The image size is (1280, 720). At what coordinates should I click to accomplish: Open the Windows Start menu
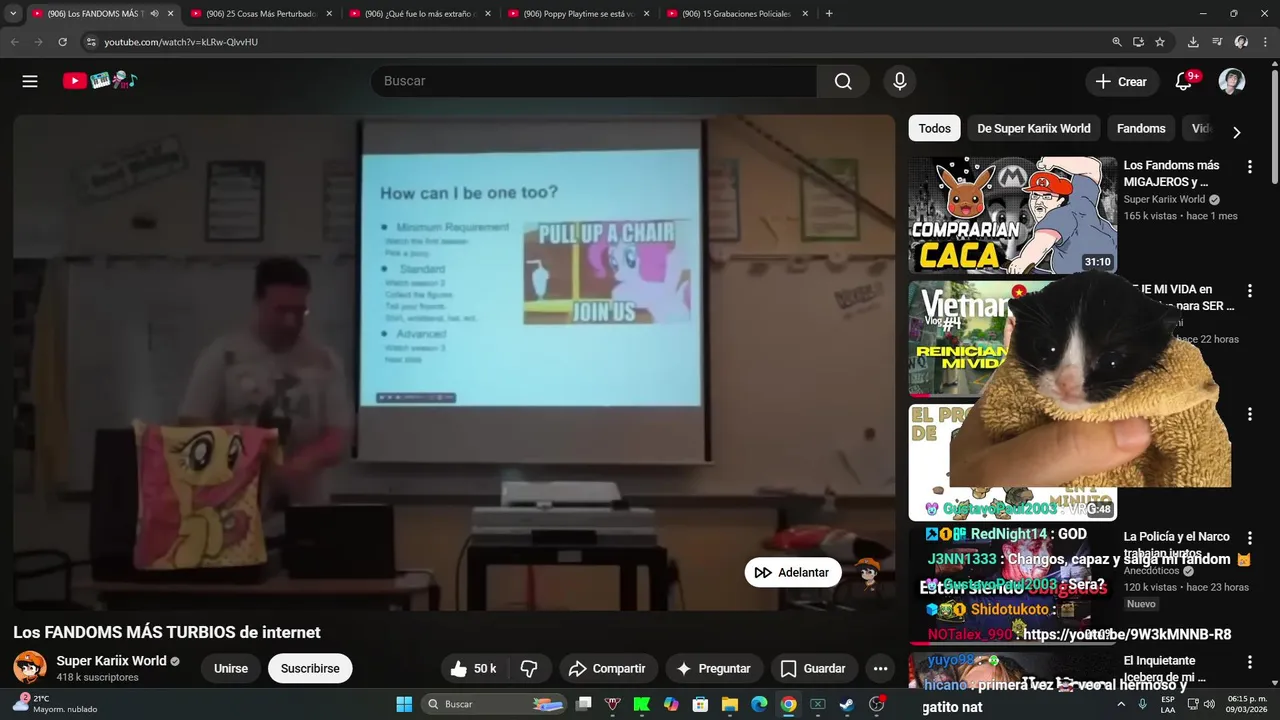[404, 704]
